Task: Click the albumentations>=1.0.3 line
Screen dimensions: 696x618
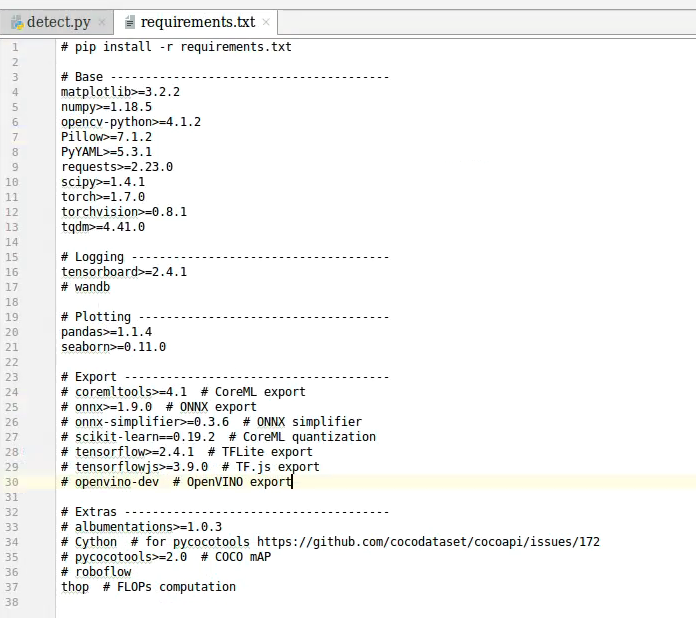Action: [141, 527]
